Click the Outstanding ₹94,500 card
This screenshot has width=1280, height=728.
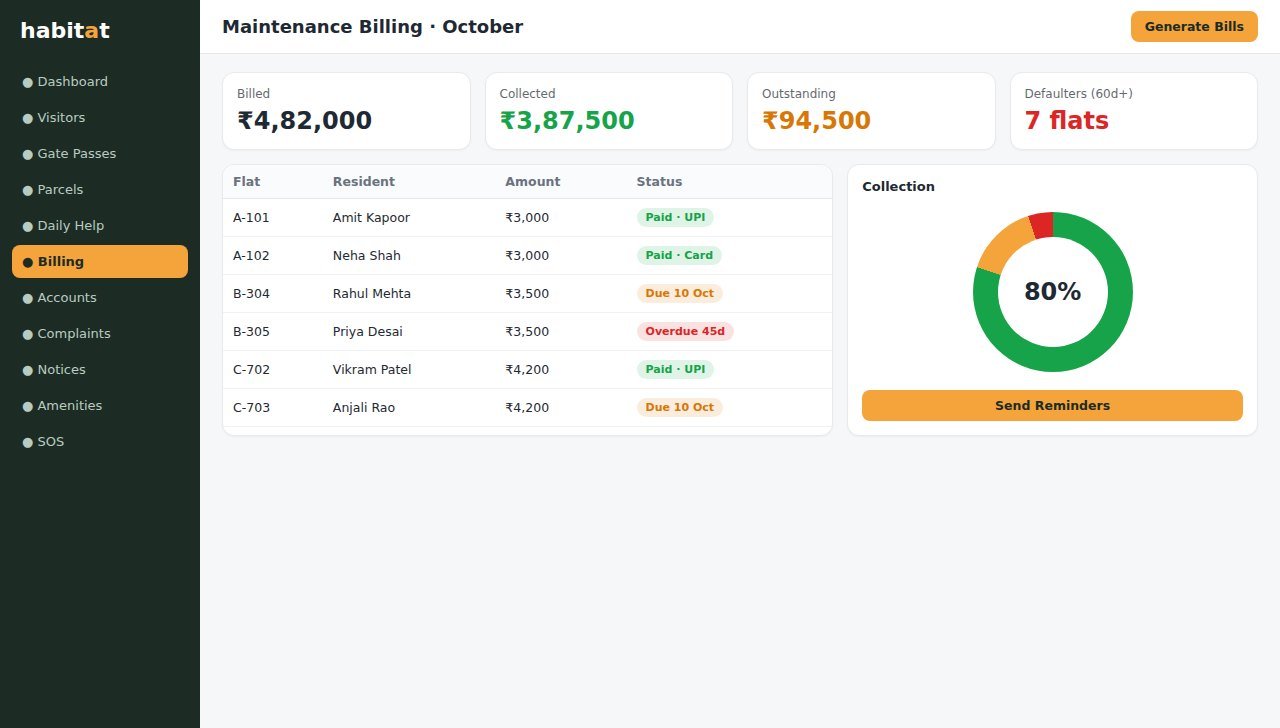[871, 111]
